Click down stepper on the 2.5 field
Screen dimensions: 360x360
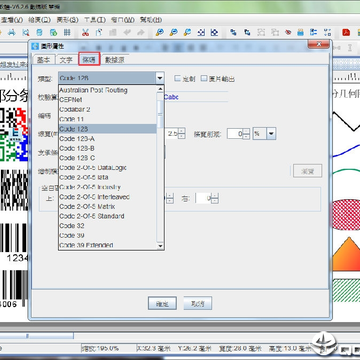coord(181,137)
